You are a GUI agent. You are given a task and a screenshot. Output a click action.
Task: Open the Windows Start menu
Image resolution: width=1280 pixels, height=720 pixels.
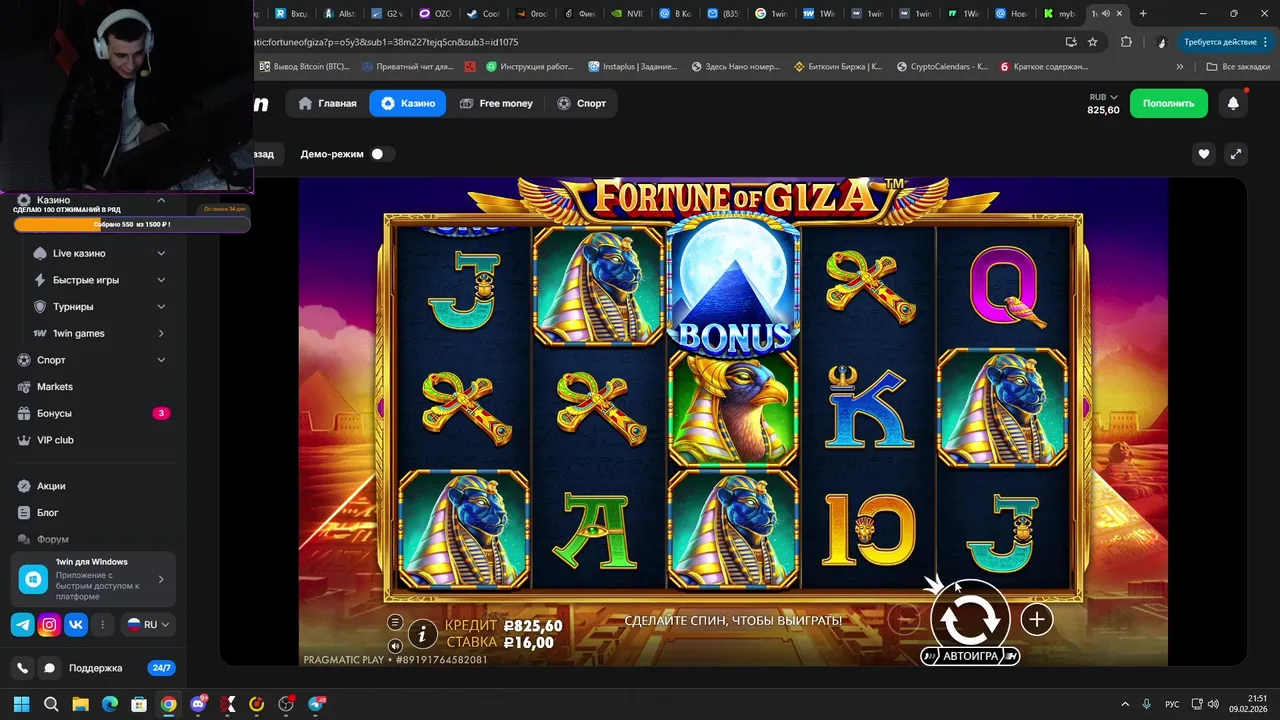click(21, 704)
